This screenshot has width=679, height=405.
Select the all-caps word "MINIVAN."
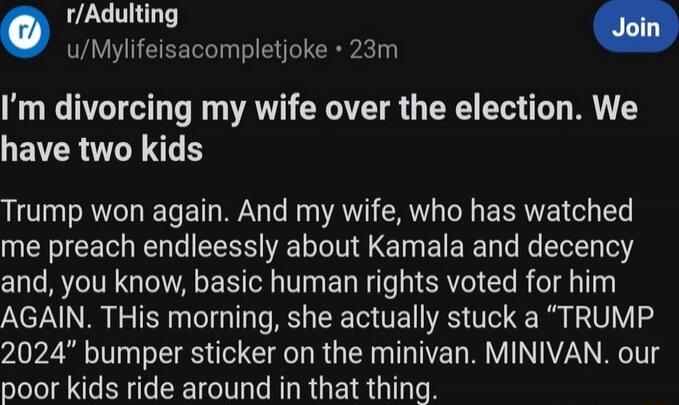547,353
